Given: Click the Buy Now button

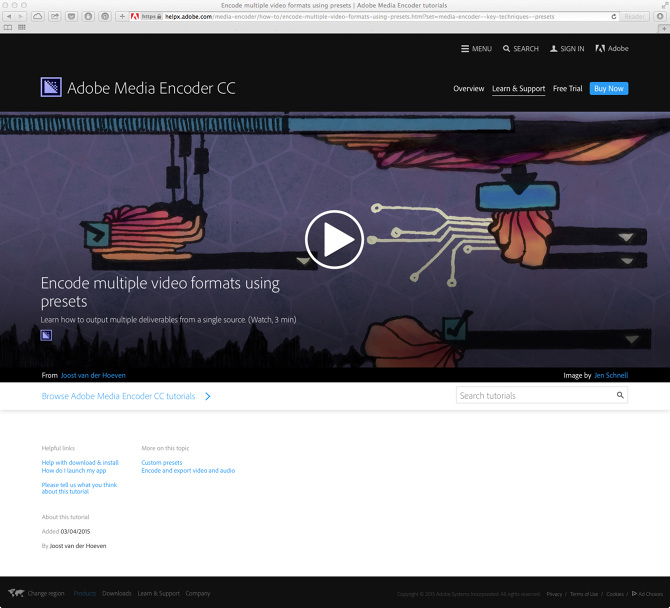Looking at the screenshot, I should (x=609, y=88).
